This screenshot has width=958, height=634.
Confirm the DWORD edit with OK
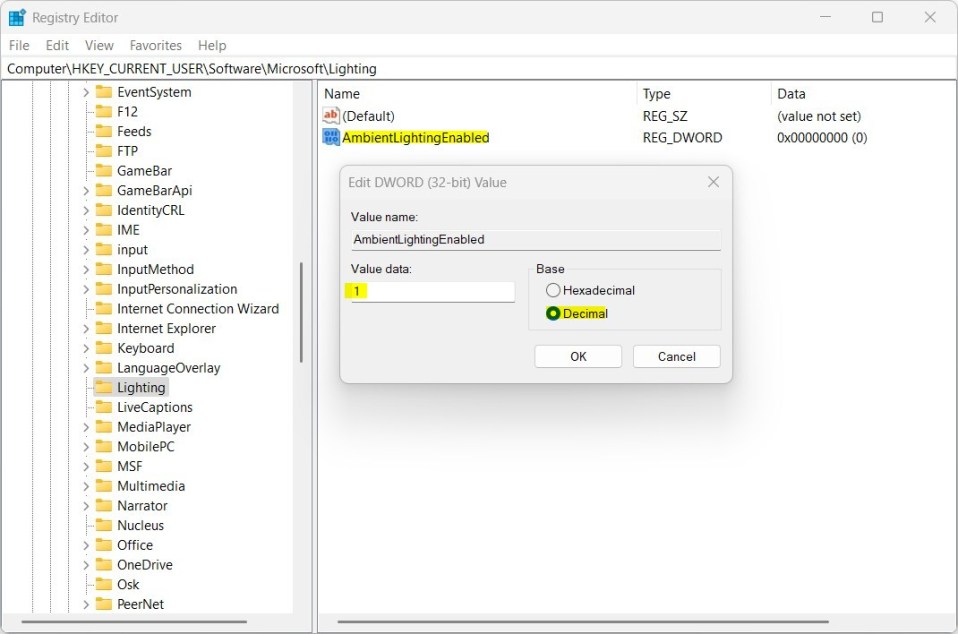578,356
